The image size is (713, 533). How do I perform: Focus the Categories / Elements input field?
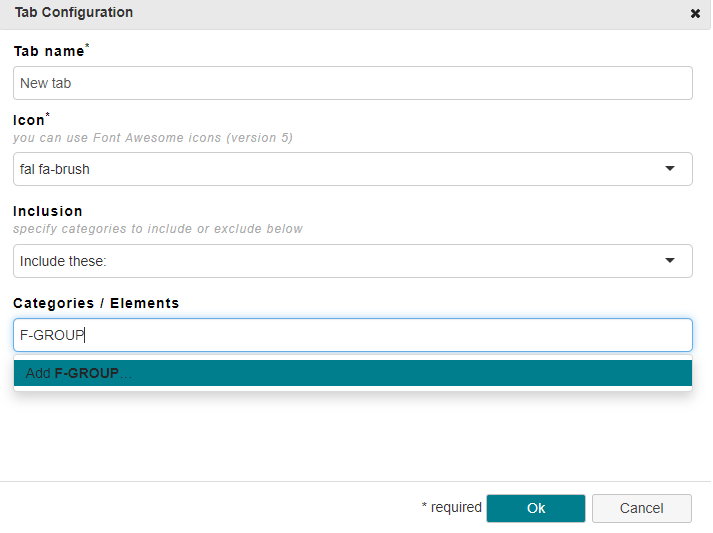(353, 335)
